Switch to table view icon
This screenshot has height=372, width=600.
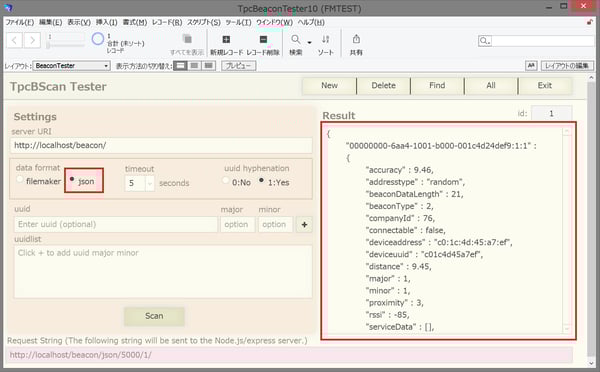coord(209,66)
